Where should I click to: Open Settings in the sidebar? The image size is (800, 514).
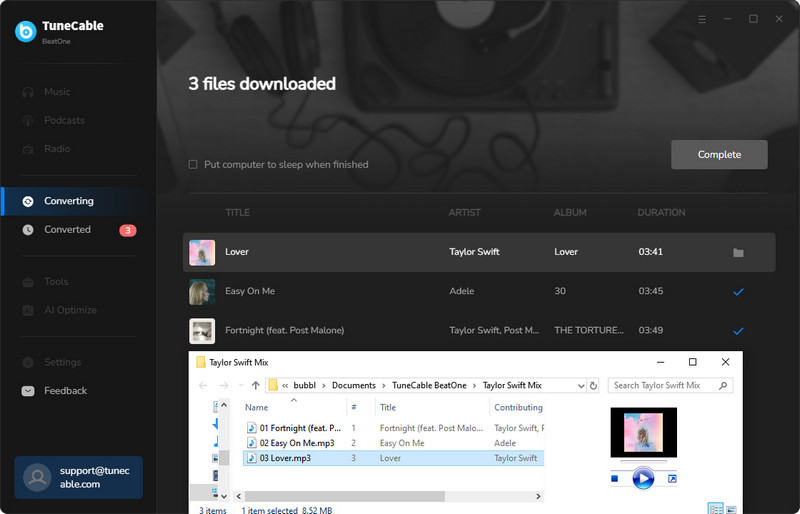[x=62, y=362]
